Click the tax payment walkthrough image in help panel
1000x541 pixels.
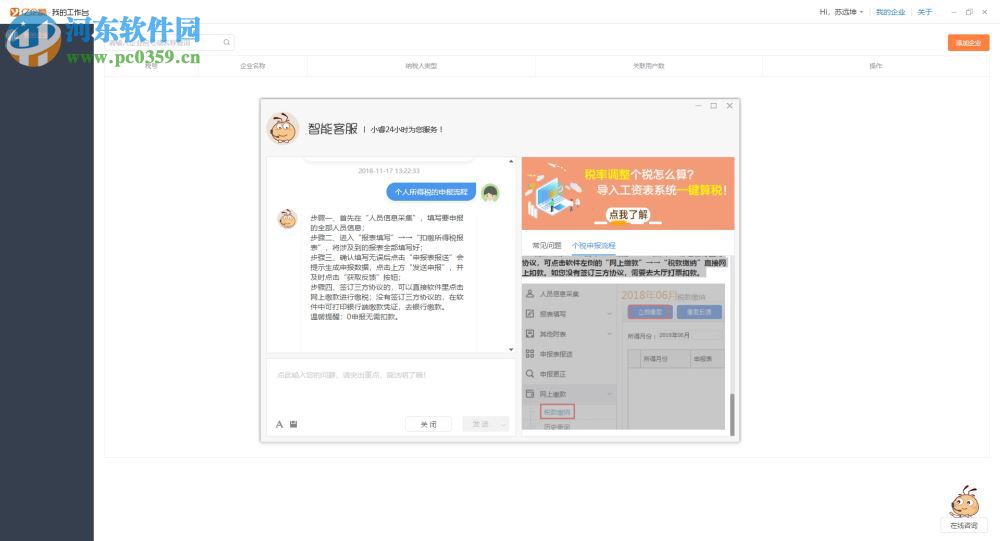pos(624,357)
